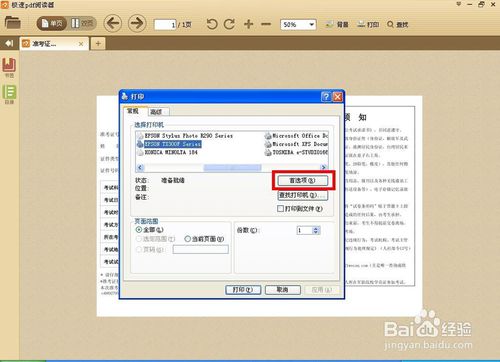Viewport: 500px width, 362px height.
Task: Select the Microsoft XPS Document printer
Action: click(296, 144)
